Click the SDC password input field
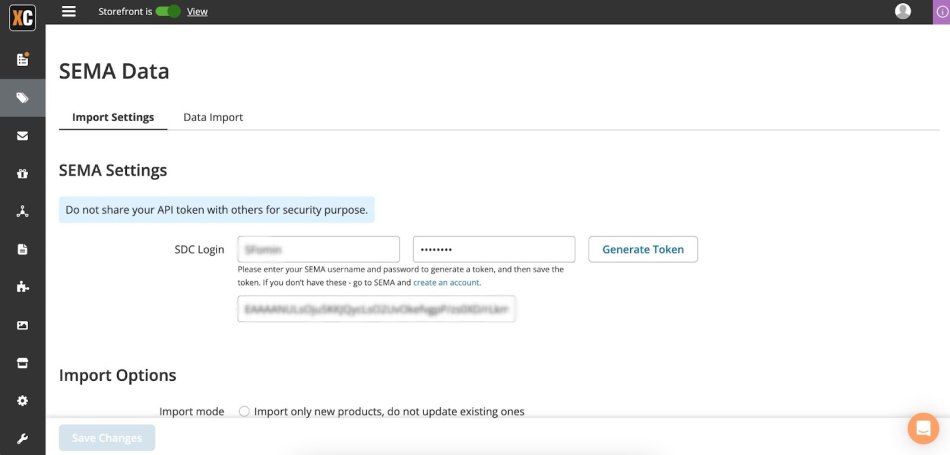The width and height of the screenshot is (950, 455). (x=493, y=249)
